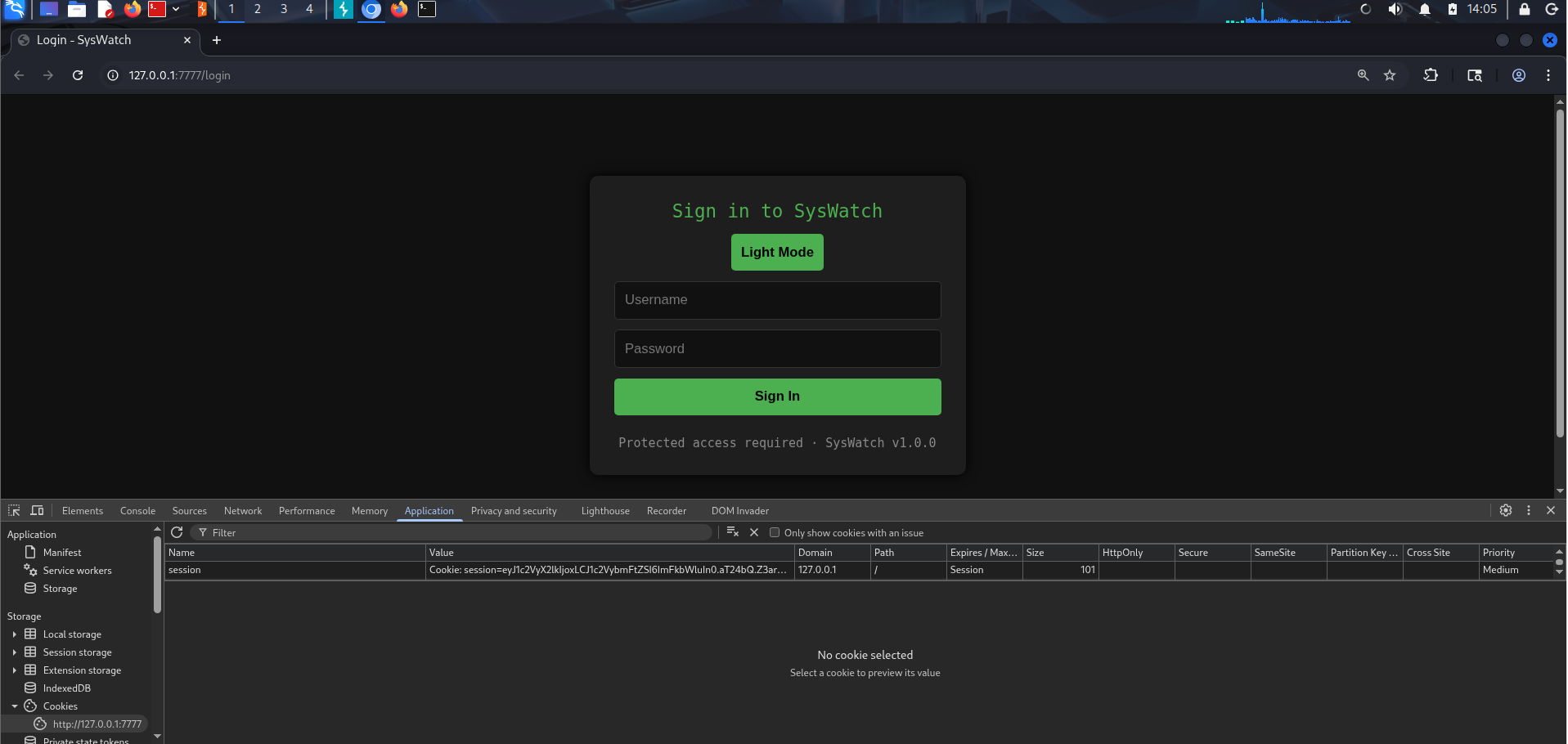
Task: Click the address bar URL
Action: (x=179, y=75)
